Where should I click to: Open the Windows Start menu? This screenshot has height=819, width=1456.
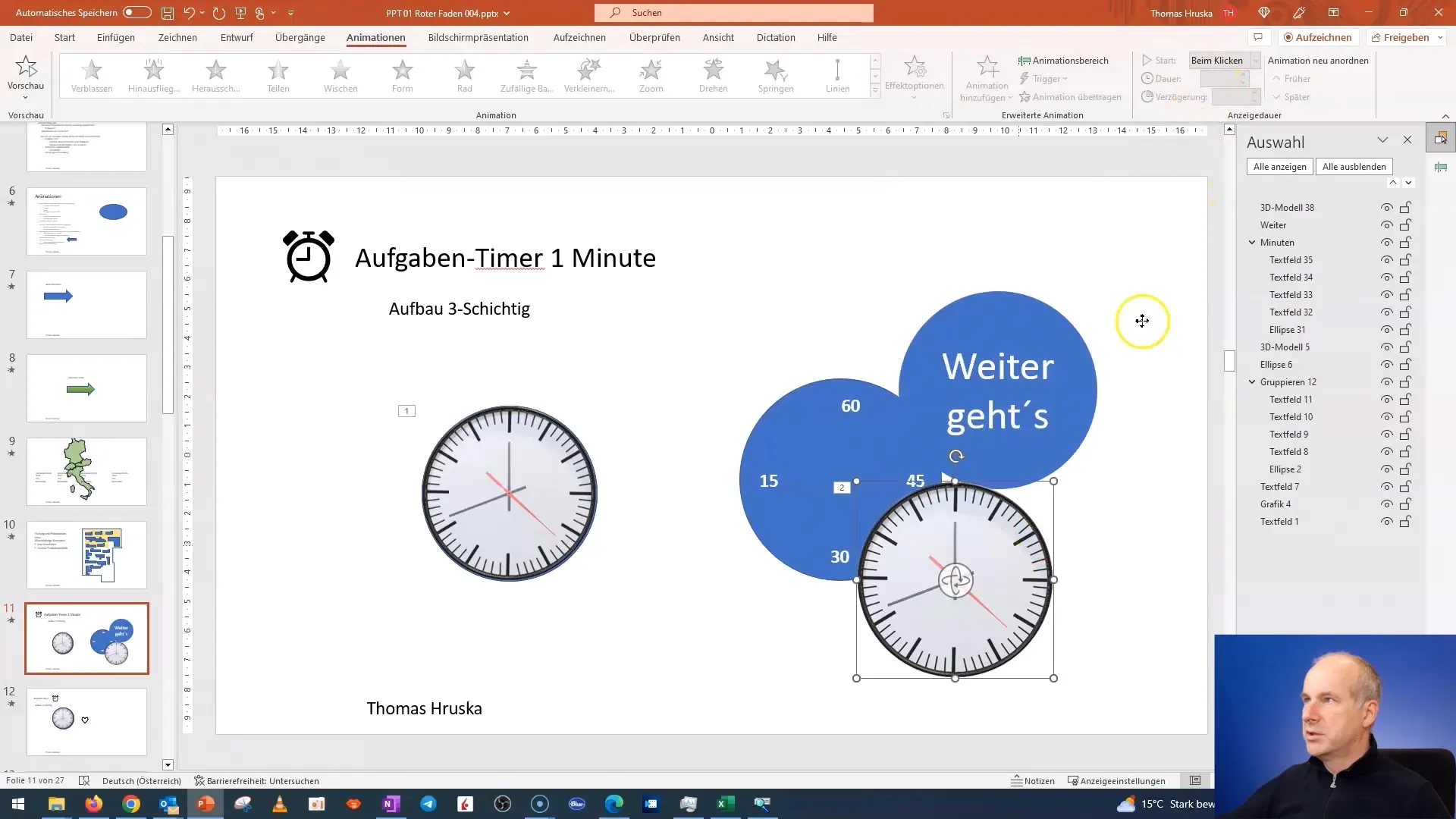coord(18,804)
